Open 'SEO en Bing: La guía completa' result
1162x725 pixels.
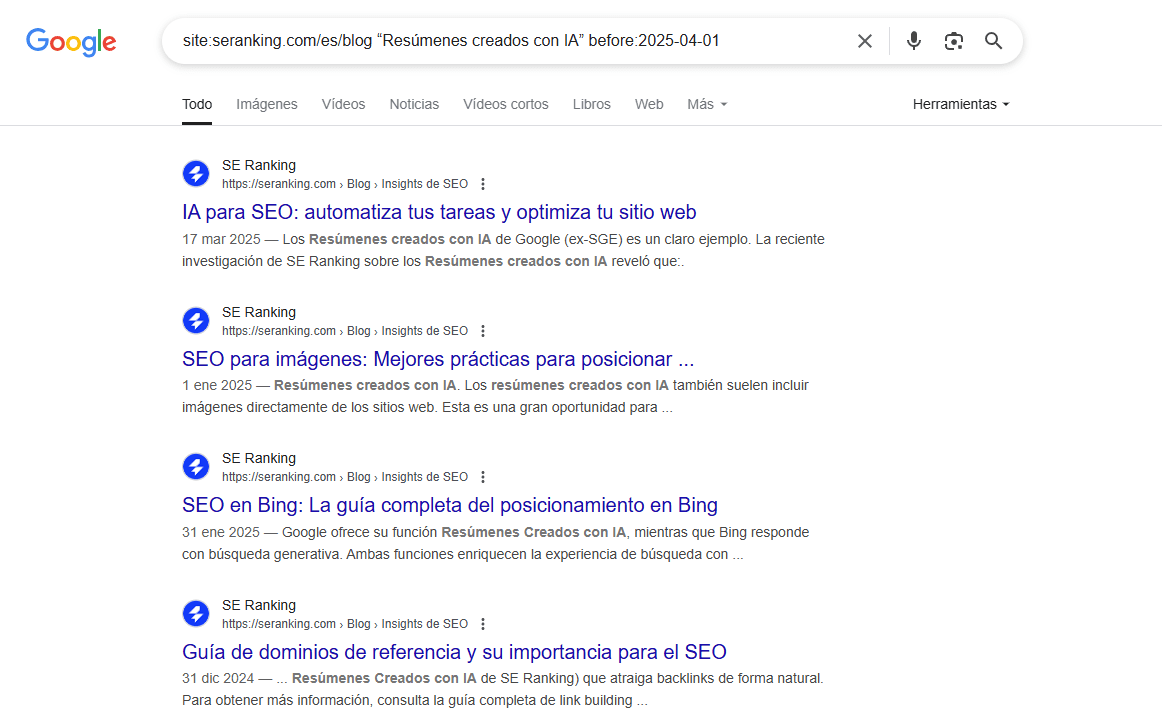pos(450,506)
